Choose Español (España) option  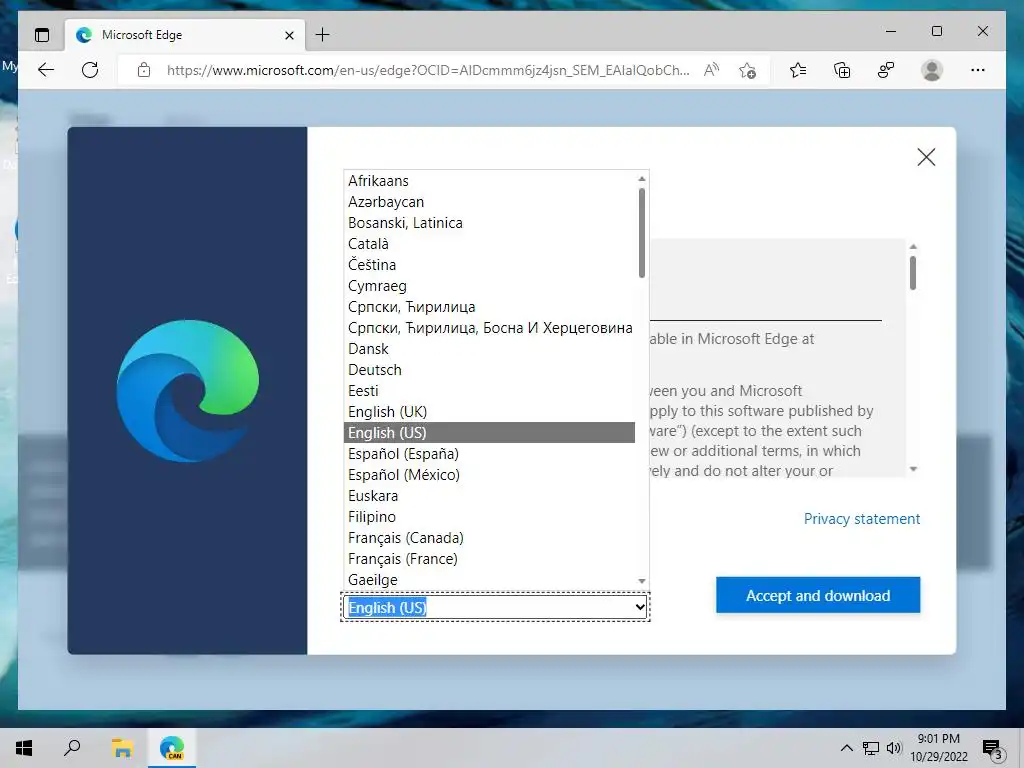click(489, 453)
